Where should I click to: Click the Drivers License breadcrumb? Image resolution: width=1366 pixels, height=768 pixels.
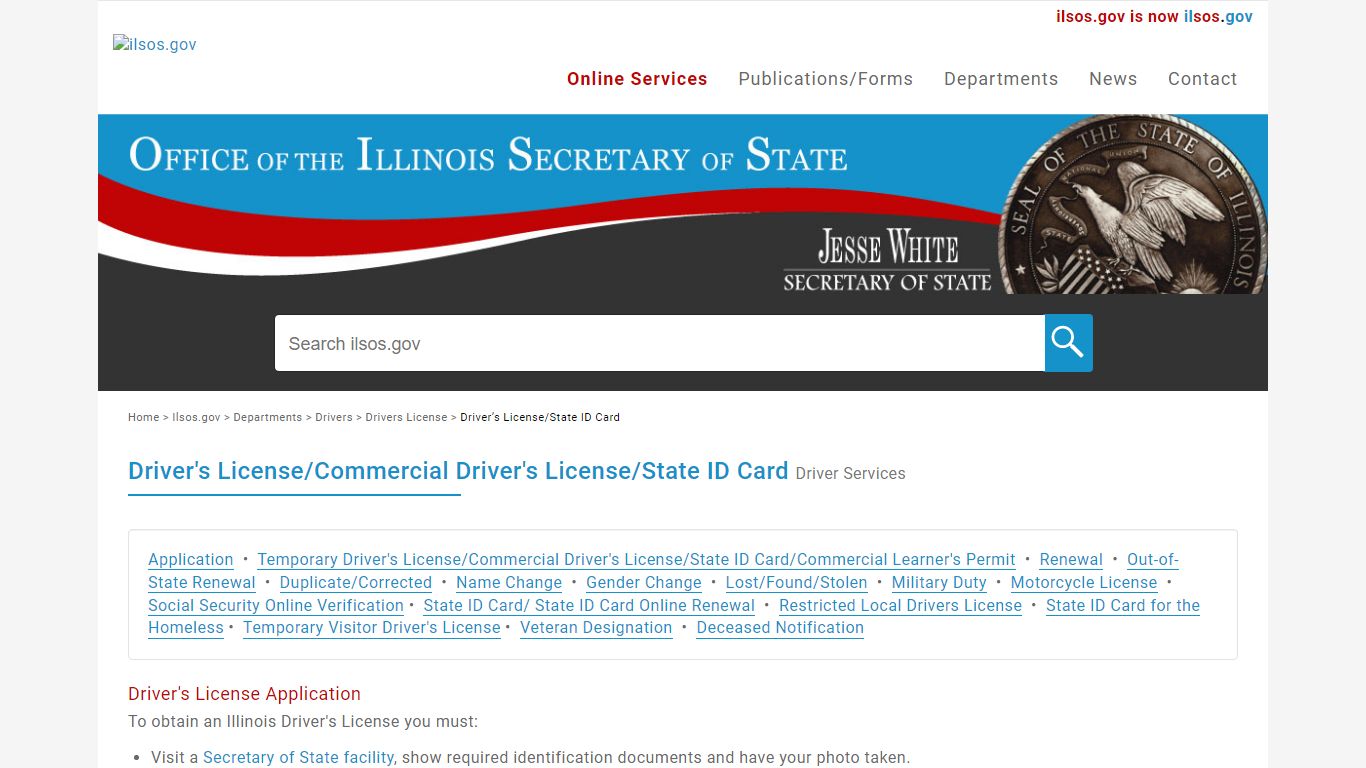(x=406, y=417)
